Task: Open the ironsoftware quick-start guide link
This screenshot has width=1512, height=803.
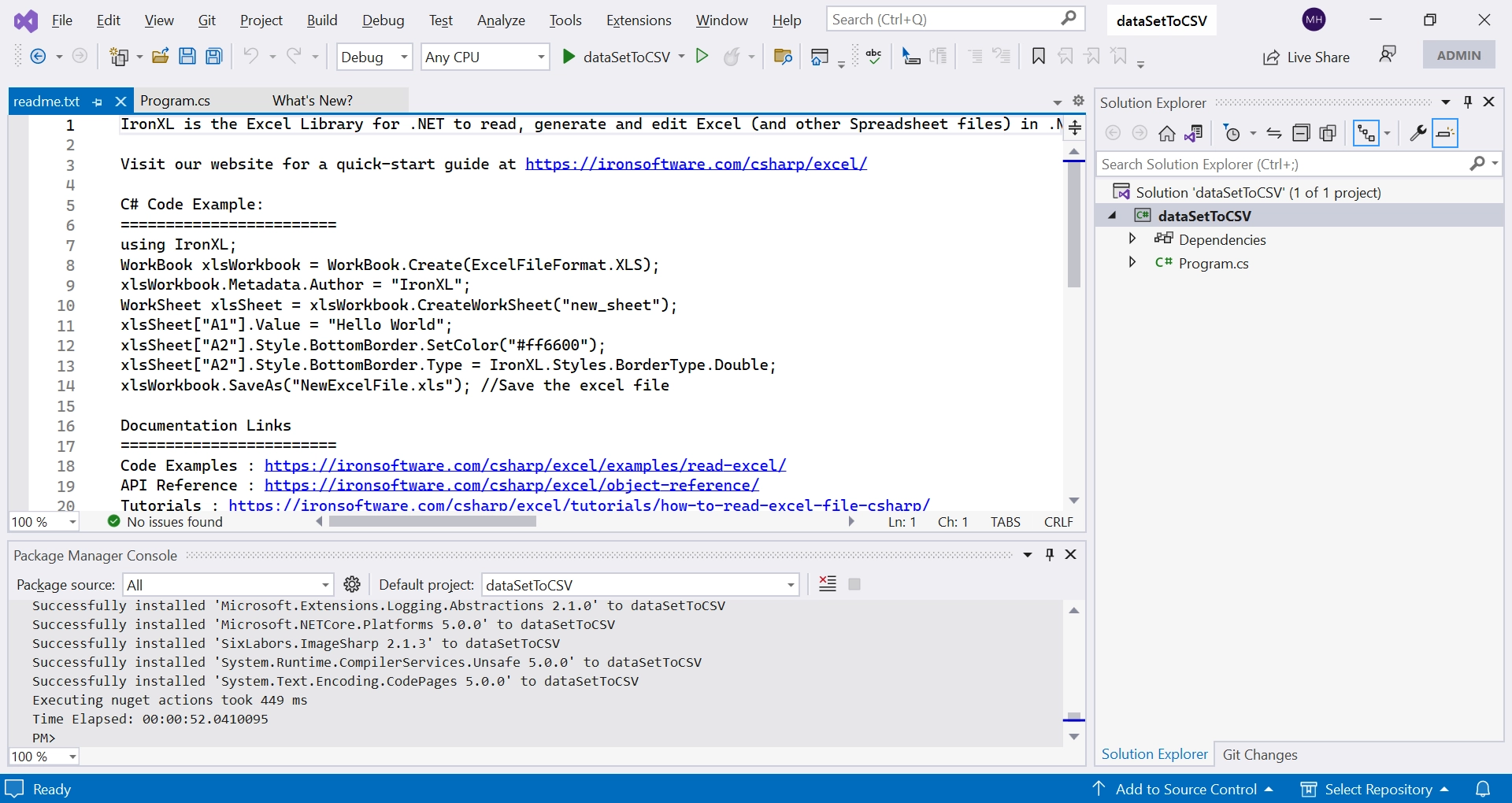Action: 695,164
